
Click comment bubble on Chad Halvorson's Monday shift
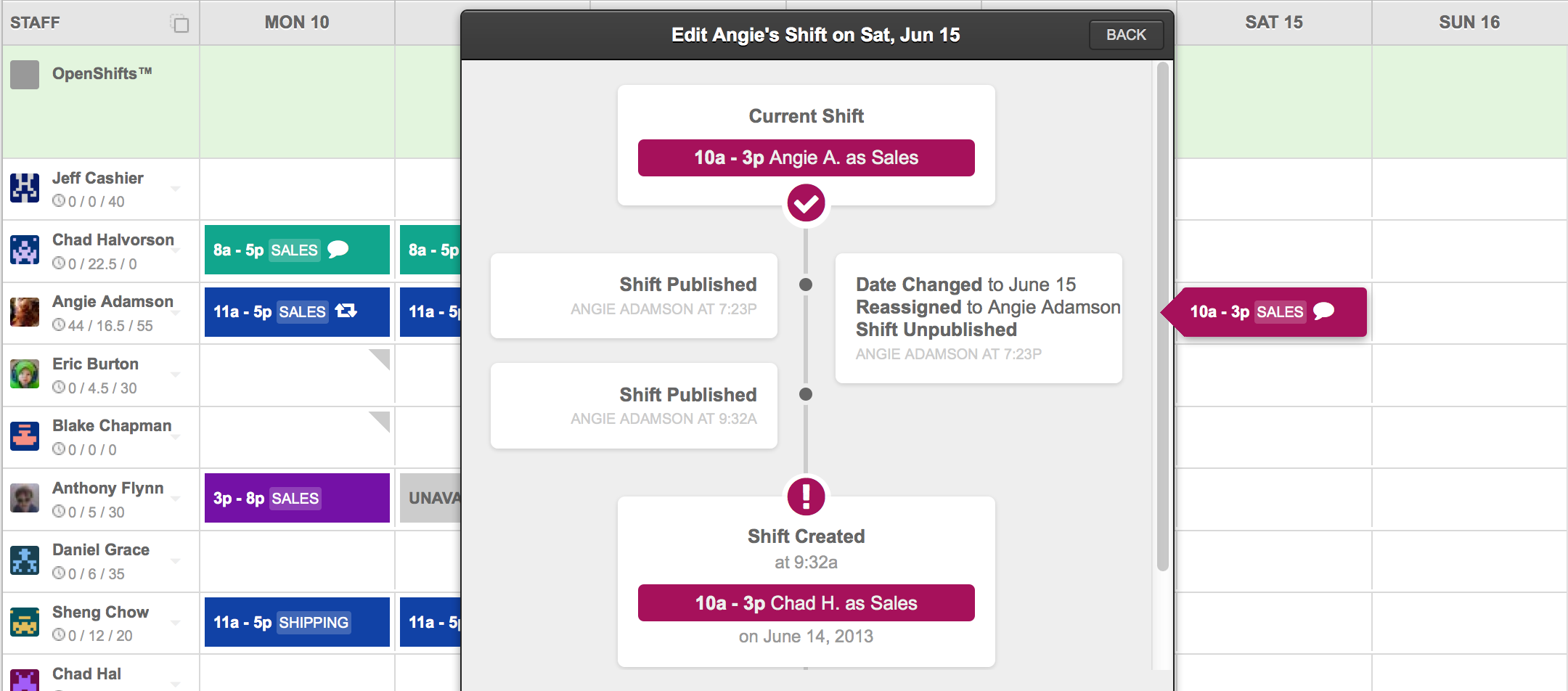click(338, 250)
